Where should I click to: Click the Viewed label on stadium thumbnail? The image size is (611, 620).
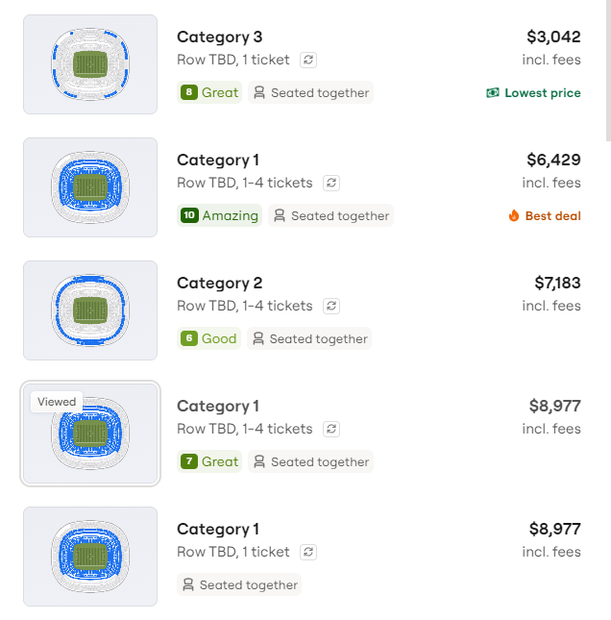57,402
